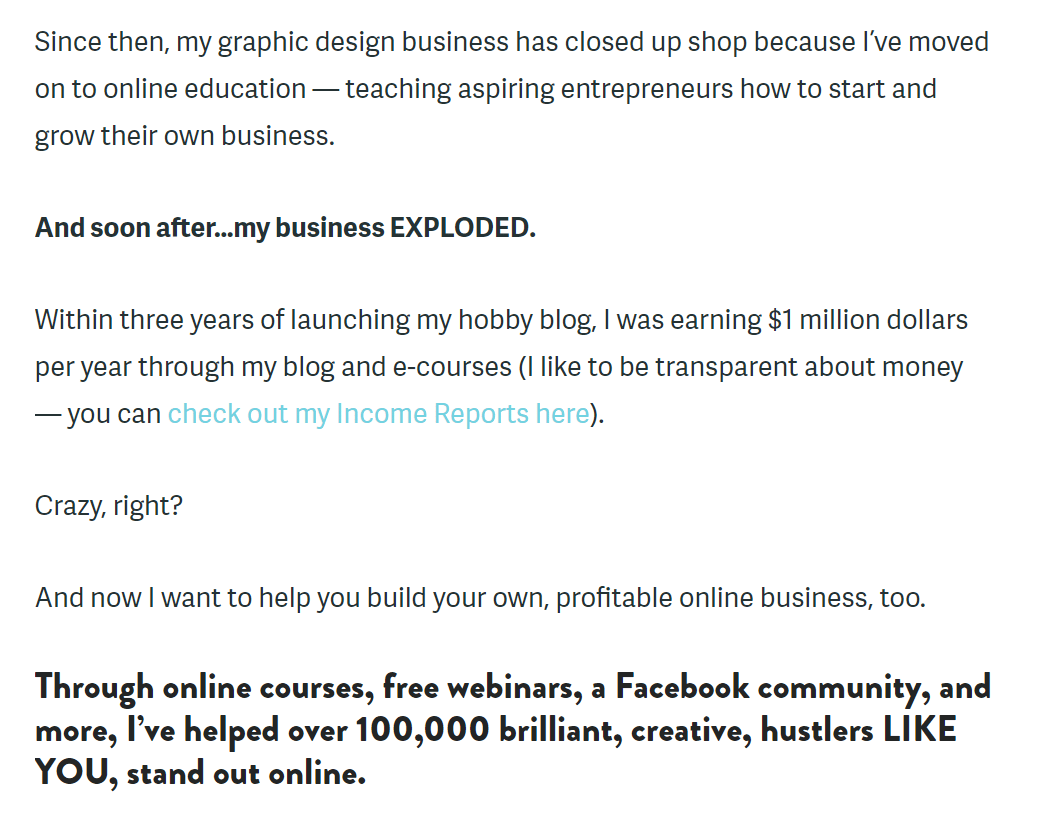Click 'grow their own business.' line

[185, 136]
